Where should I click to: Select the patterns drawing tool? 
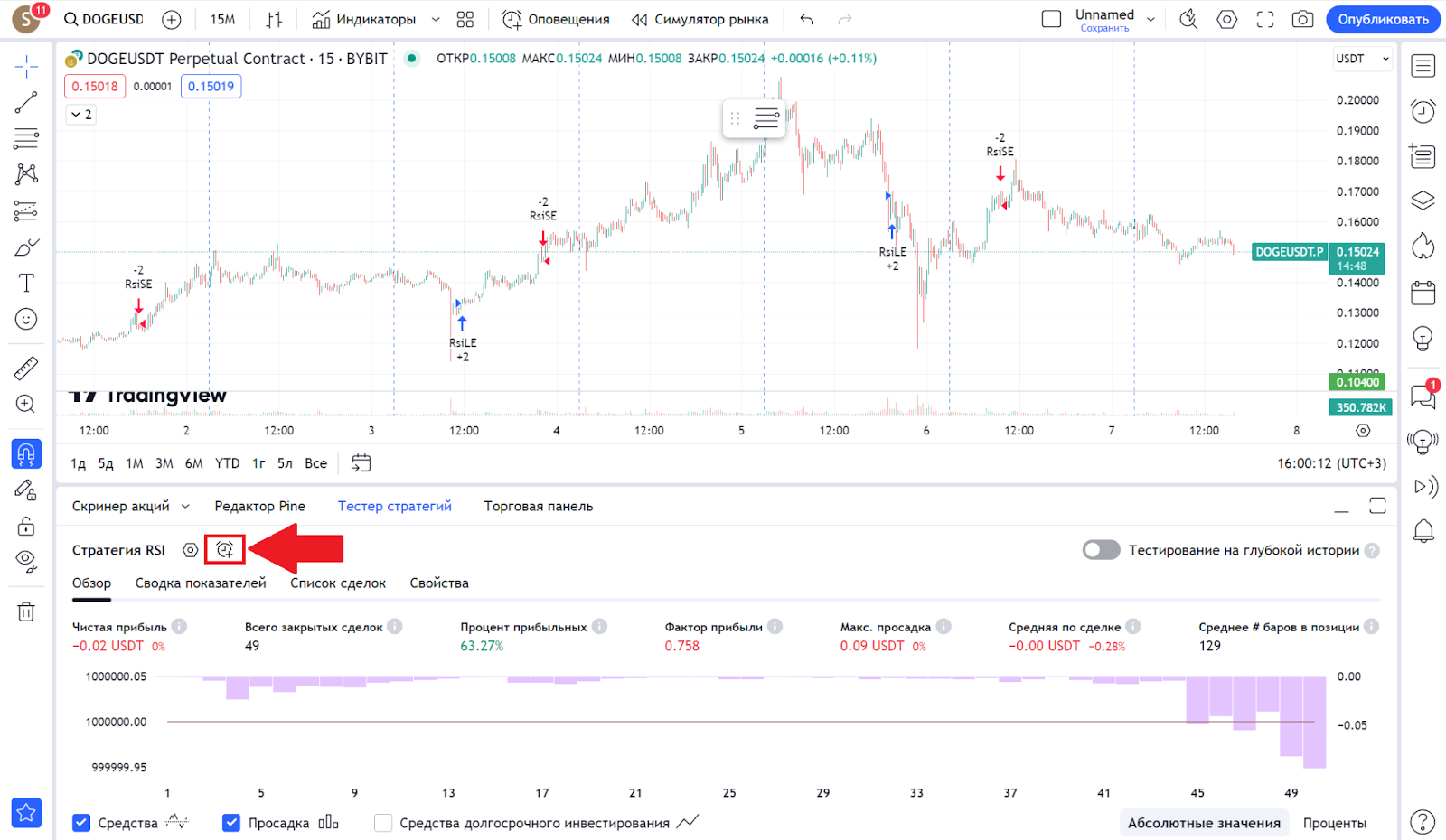pos(26,174)
